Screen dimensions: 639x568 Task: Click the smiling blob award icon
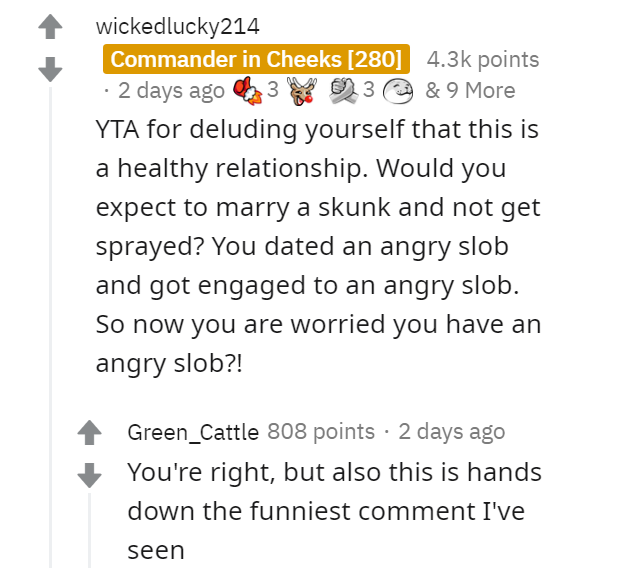coord(398,91)
